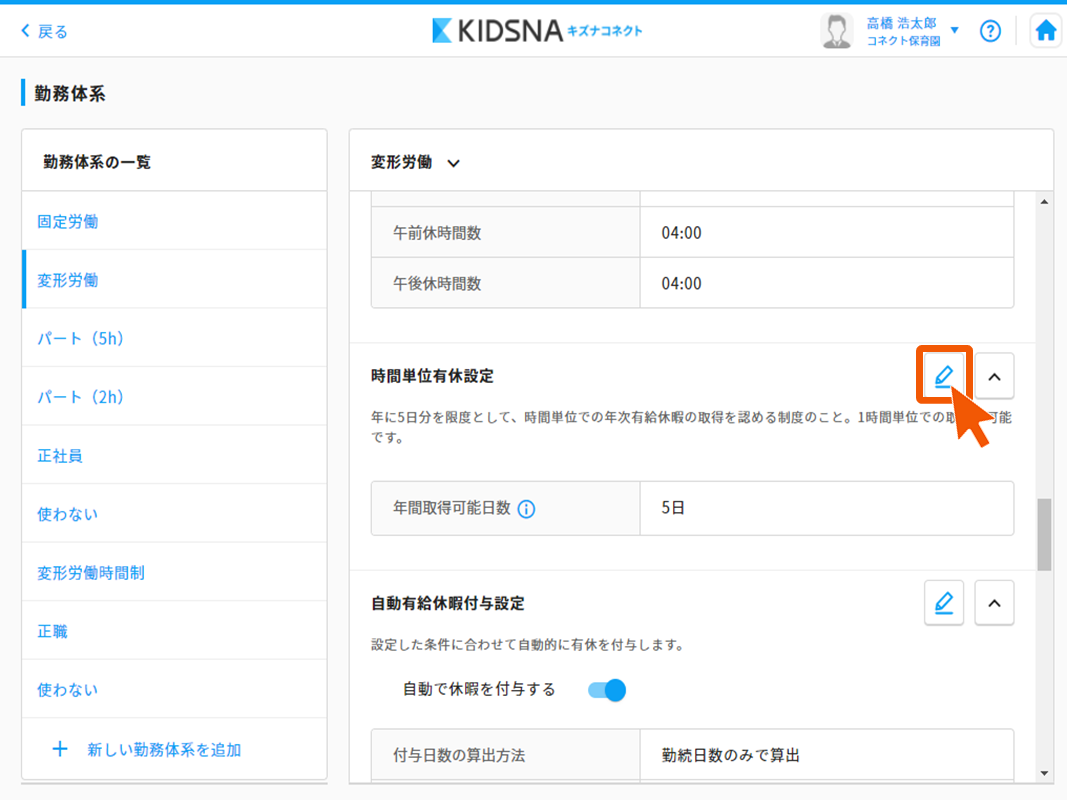1067x800 pixels.
Task: Open the help question mark icon
Action: pyautogui.click(x=990, y=31)
